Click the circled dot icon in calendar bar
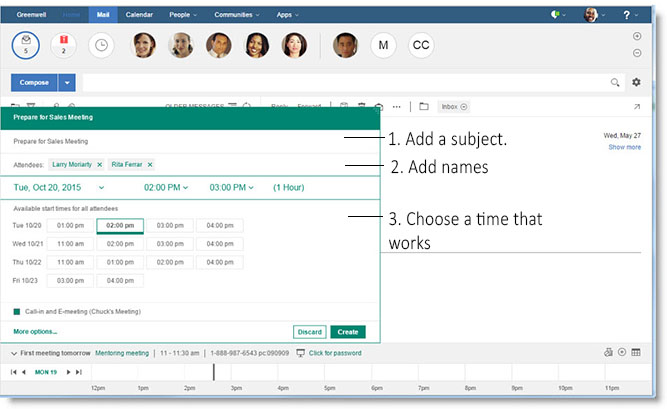 pos(622,352)
